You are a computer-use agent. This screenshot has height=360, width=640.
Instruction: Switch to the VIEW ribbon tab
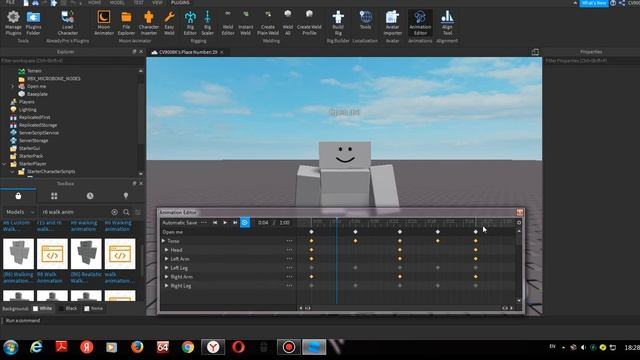pos(157,2)
